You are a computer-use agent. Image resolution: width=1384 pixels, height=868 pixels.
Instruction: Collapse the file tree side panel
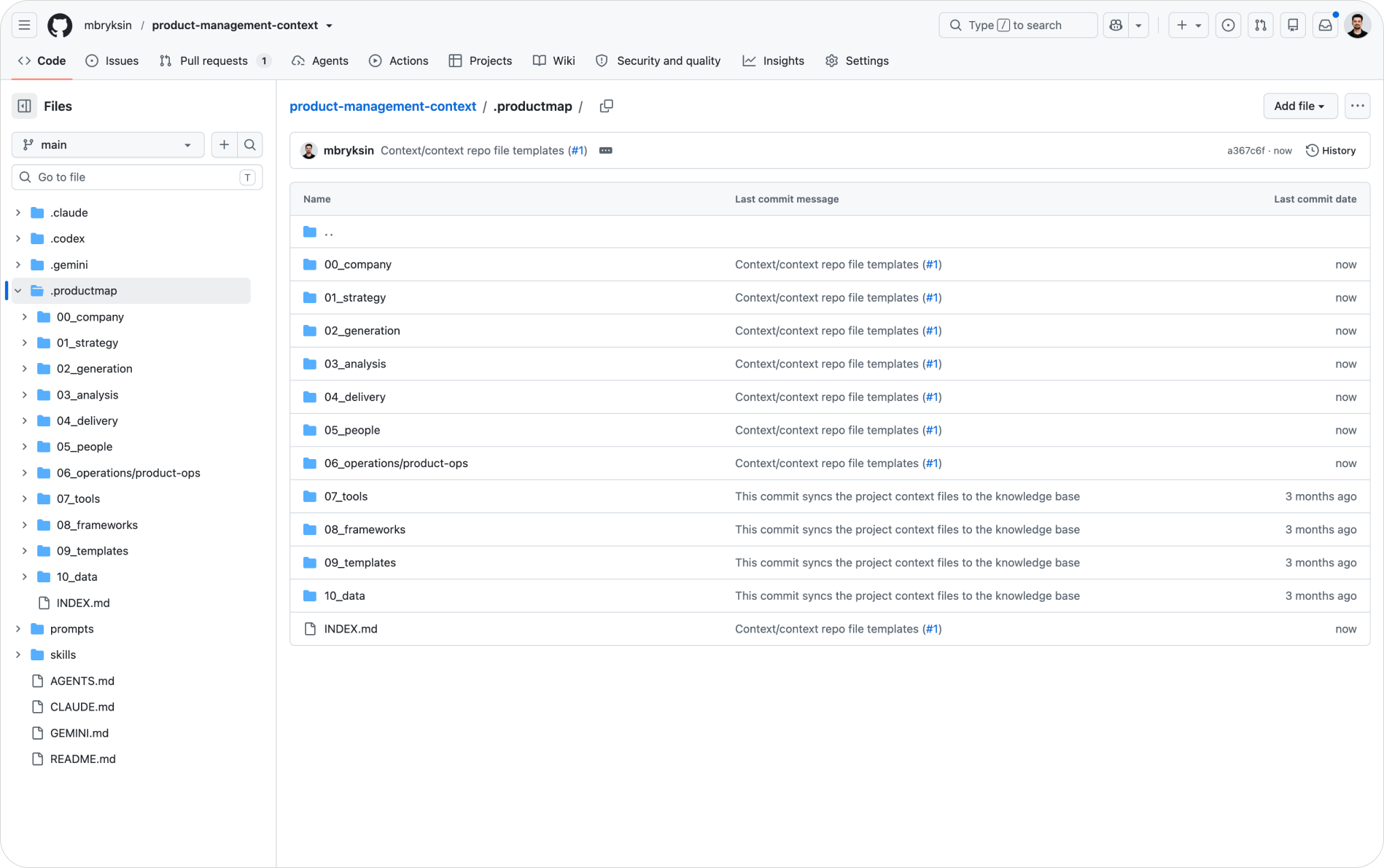click(24, 106)
